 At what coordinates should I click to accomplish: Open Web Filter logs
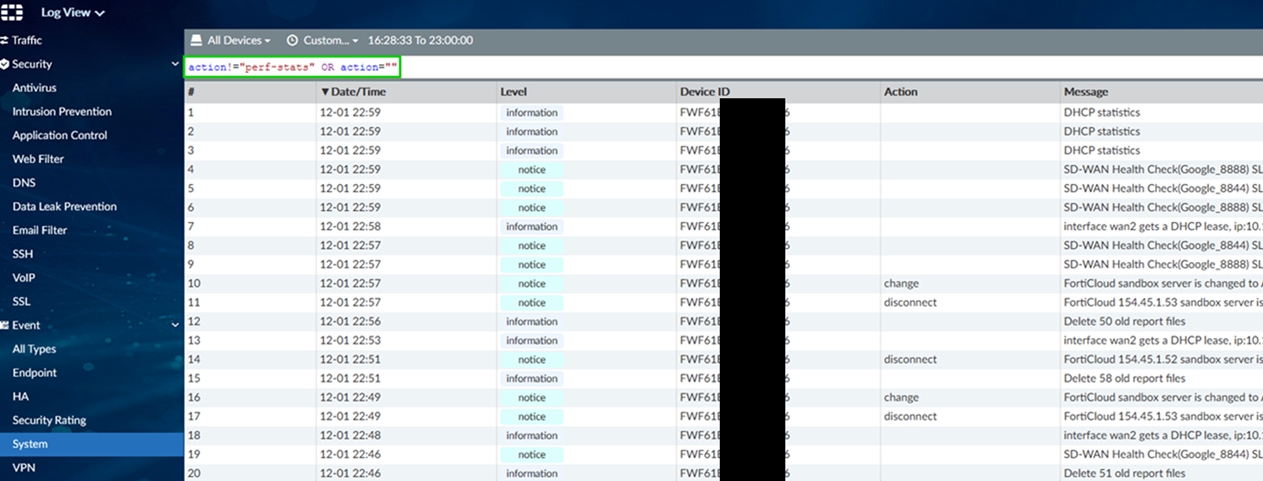(x=37, y=159)
